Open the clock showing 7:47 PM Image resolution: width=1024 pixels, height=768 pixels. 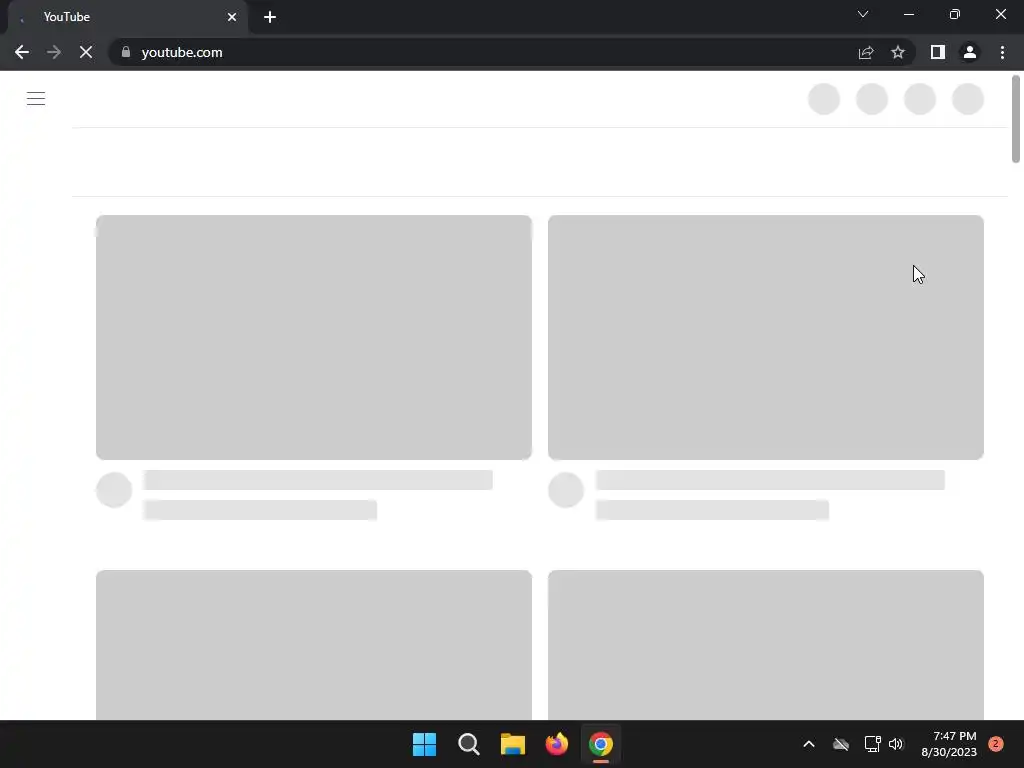pos(949,744)
